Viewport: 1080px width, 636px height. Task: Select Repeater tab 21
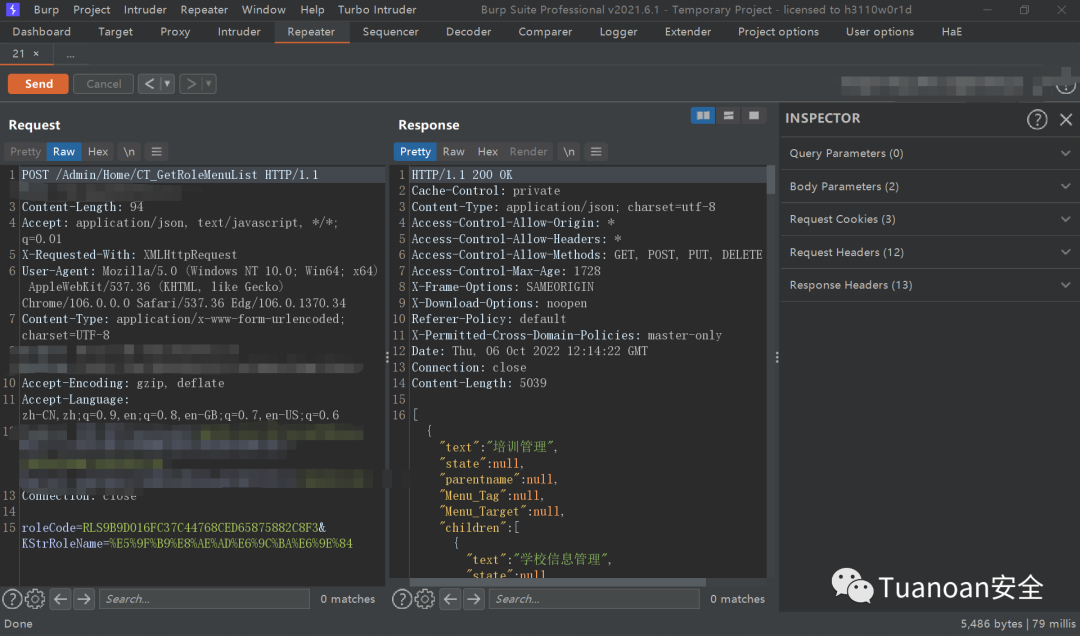point(18,54)
